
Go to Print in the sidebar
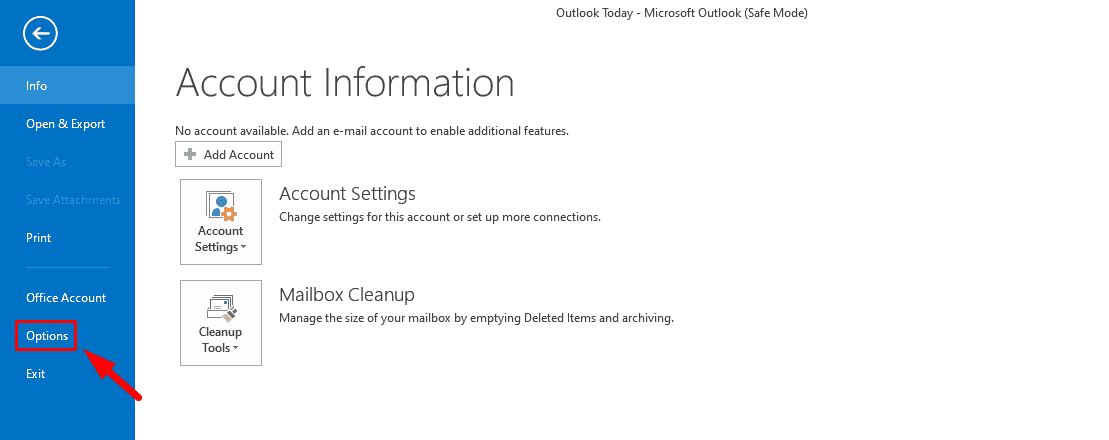[39, 238]
